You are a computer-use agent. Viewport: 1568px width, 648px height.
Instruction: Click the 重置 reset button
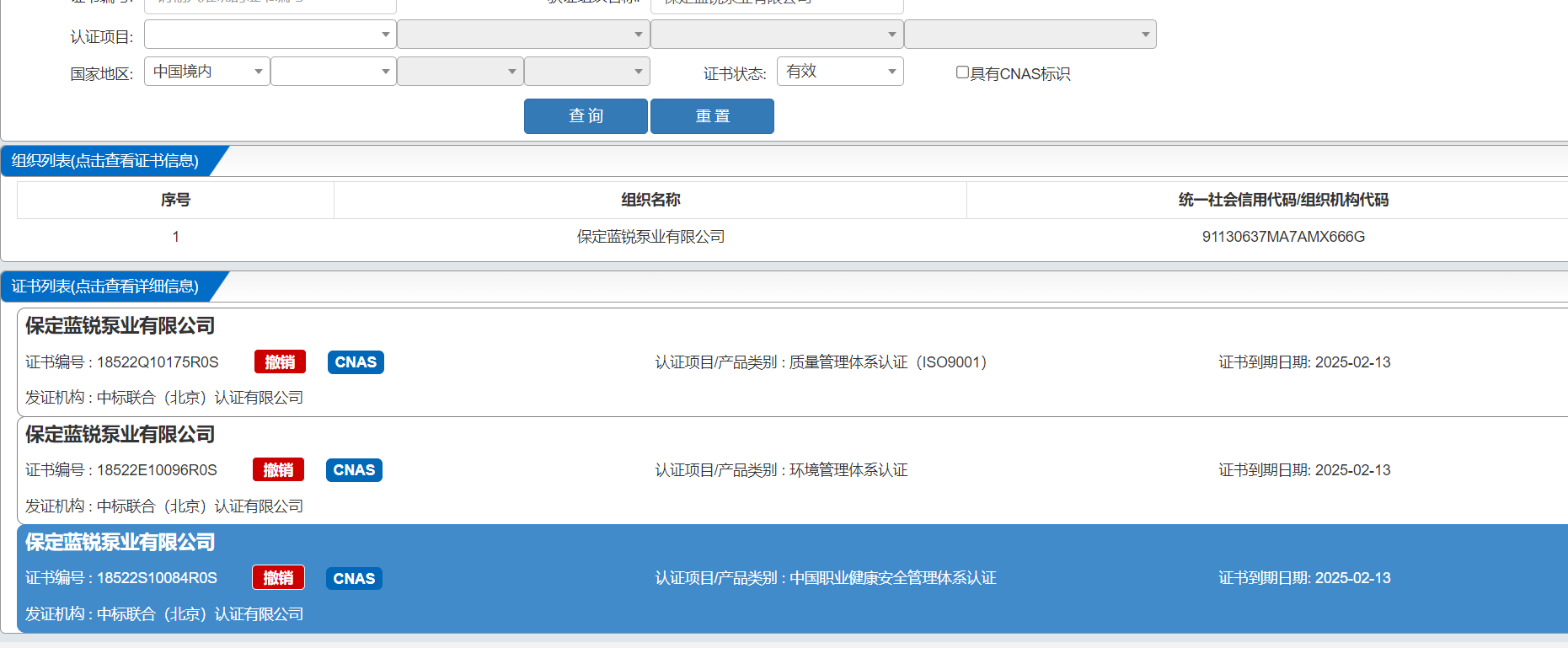(712, 116)
